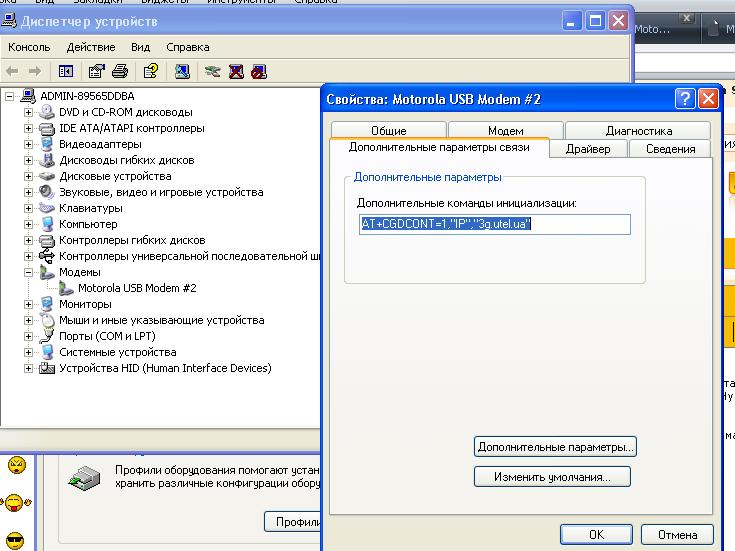Click the context help question mark button

(684, 99)
